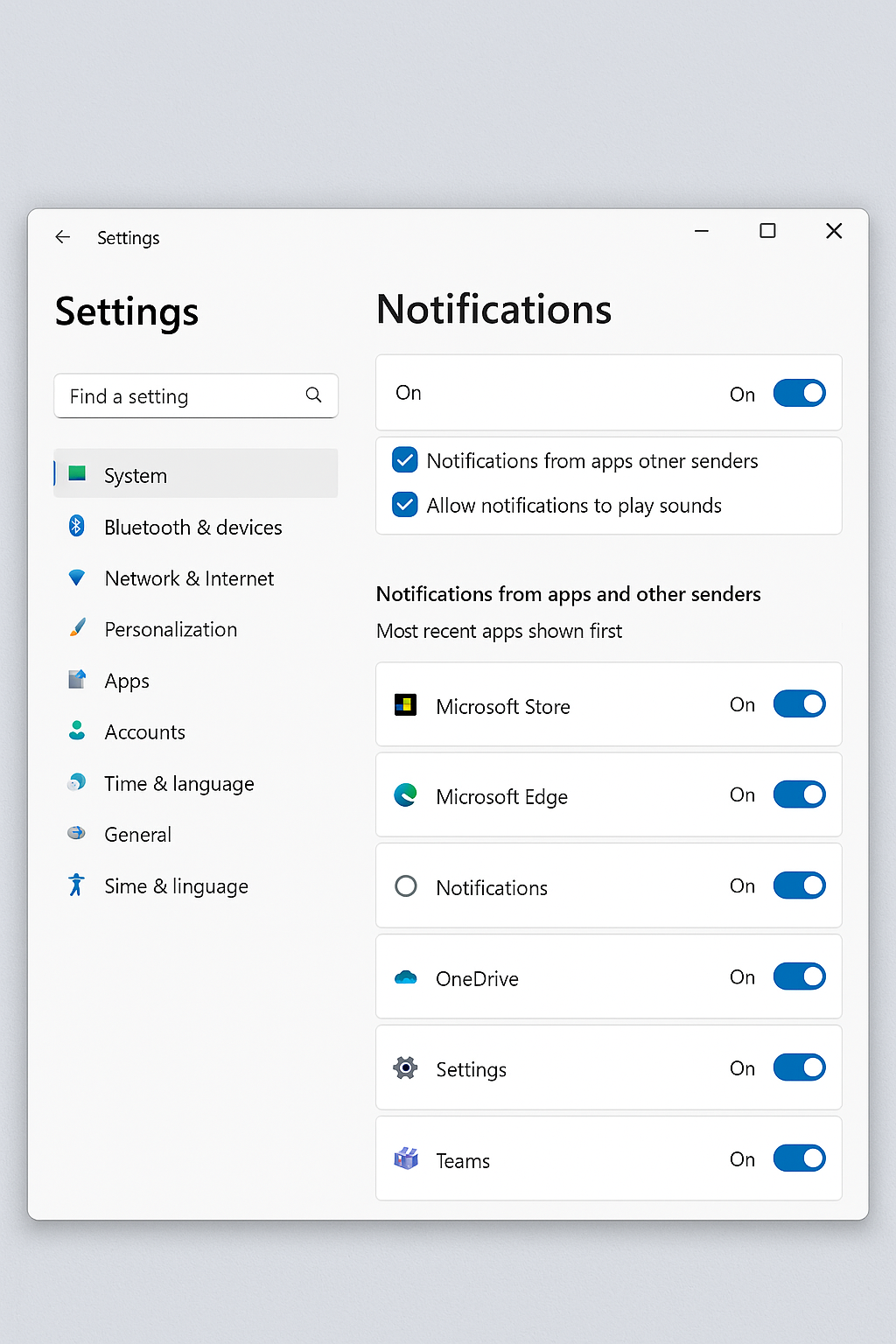The height and width of the screenshot is (1344, 896).
Task: Click the Personalization paintbrush icon
Action: [x=77, y=627]
